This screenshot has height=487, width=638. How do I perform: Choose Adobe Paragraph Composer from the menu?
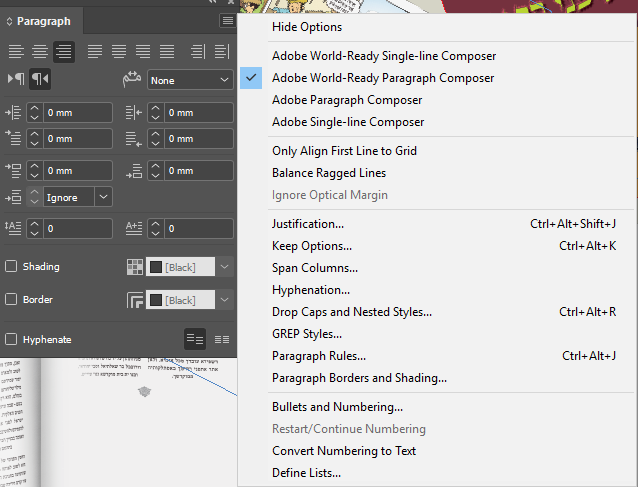pyautogui.click(x=347, y=100)
